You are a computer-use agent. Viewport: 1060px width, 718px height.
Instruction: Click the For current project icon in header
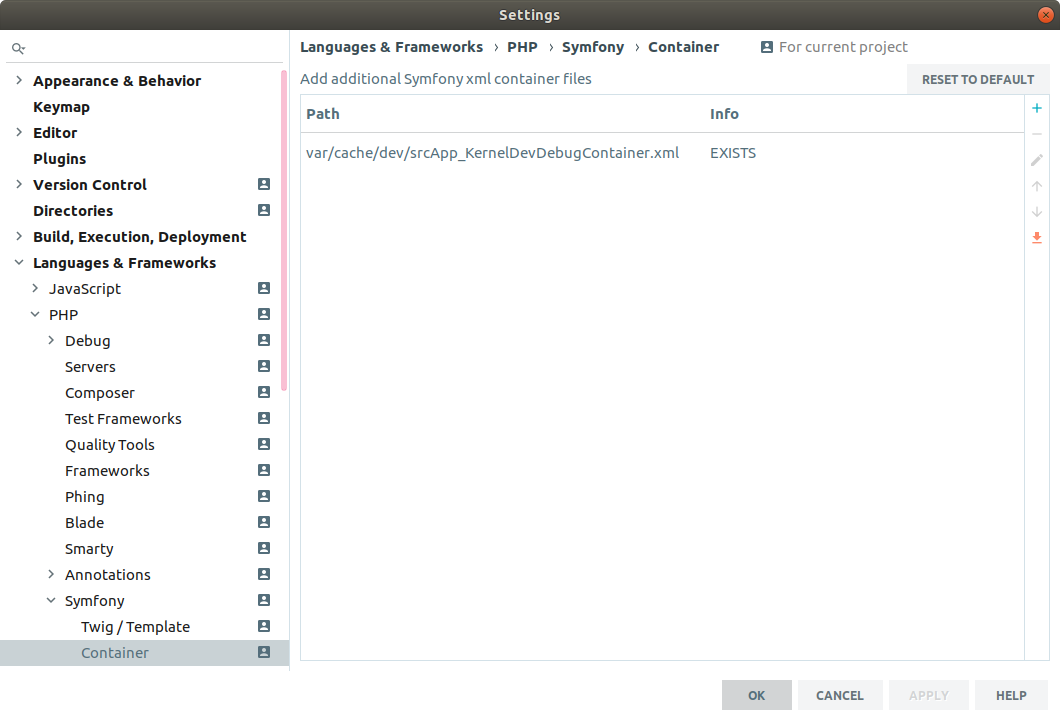[x=767, y=47]
